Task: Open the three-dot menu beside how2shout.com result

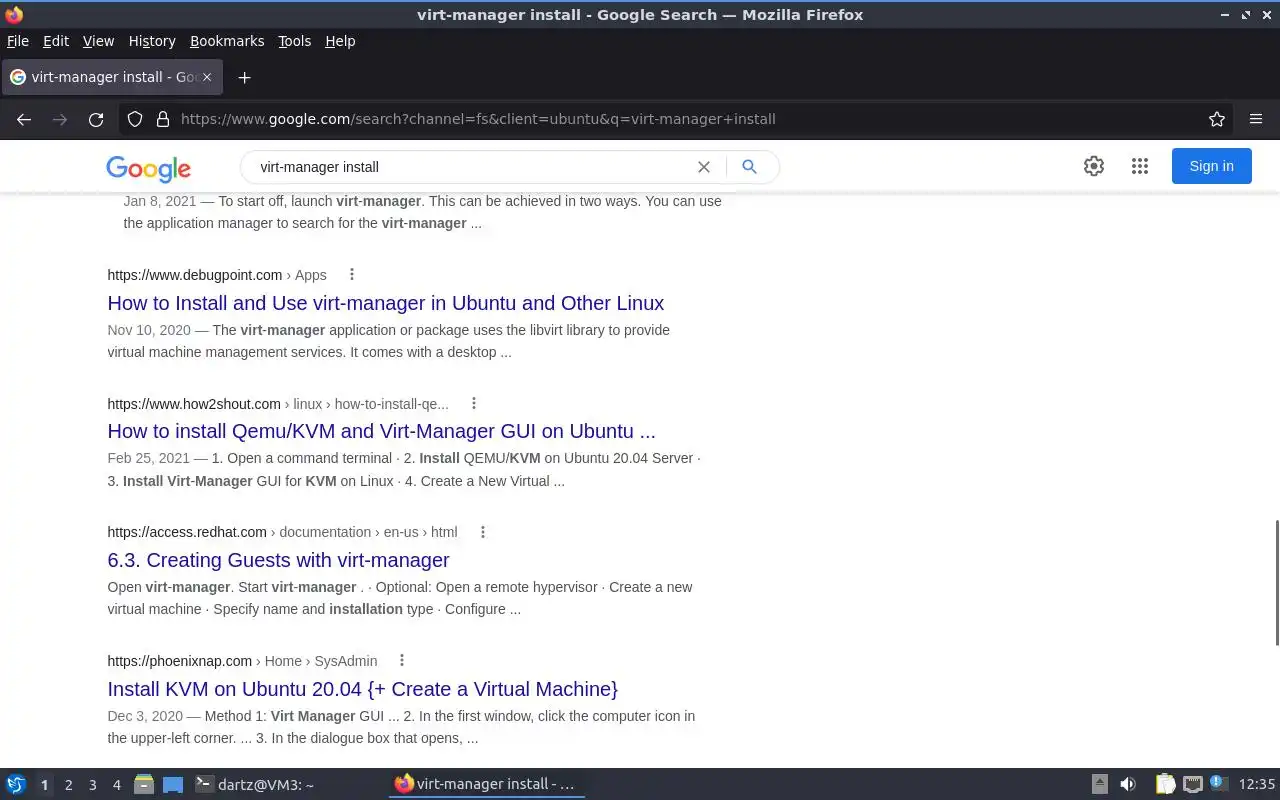Action: [474, 403]
